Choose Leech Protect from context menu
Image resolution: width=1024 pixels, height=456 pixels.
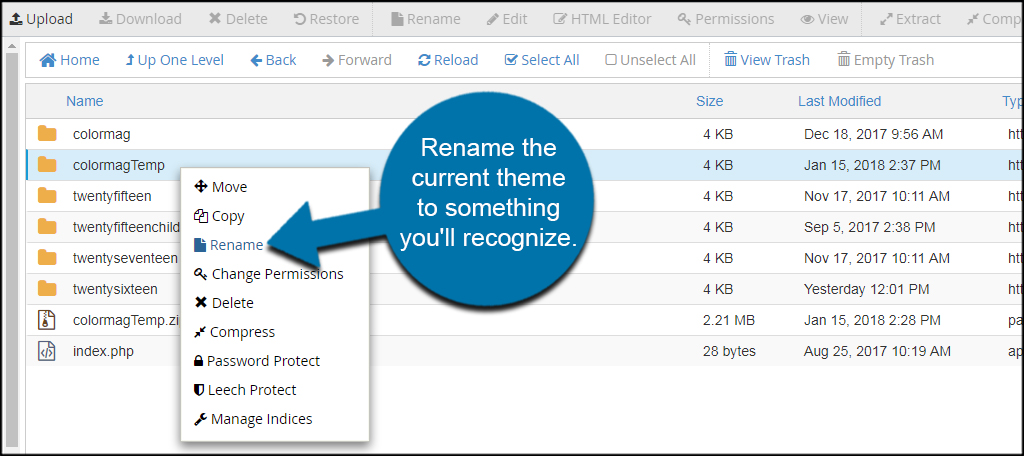click(x=246, y=390)
